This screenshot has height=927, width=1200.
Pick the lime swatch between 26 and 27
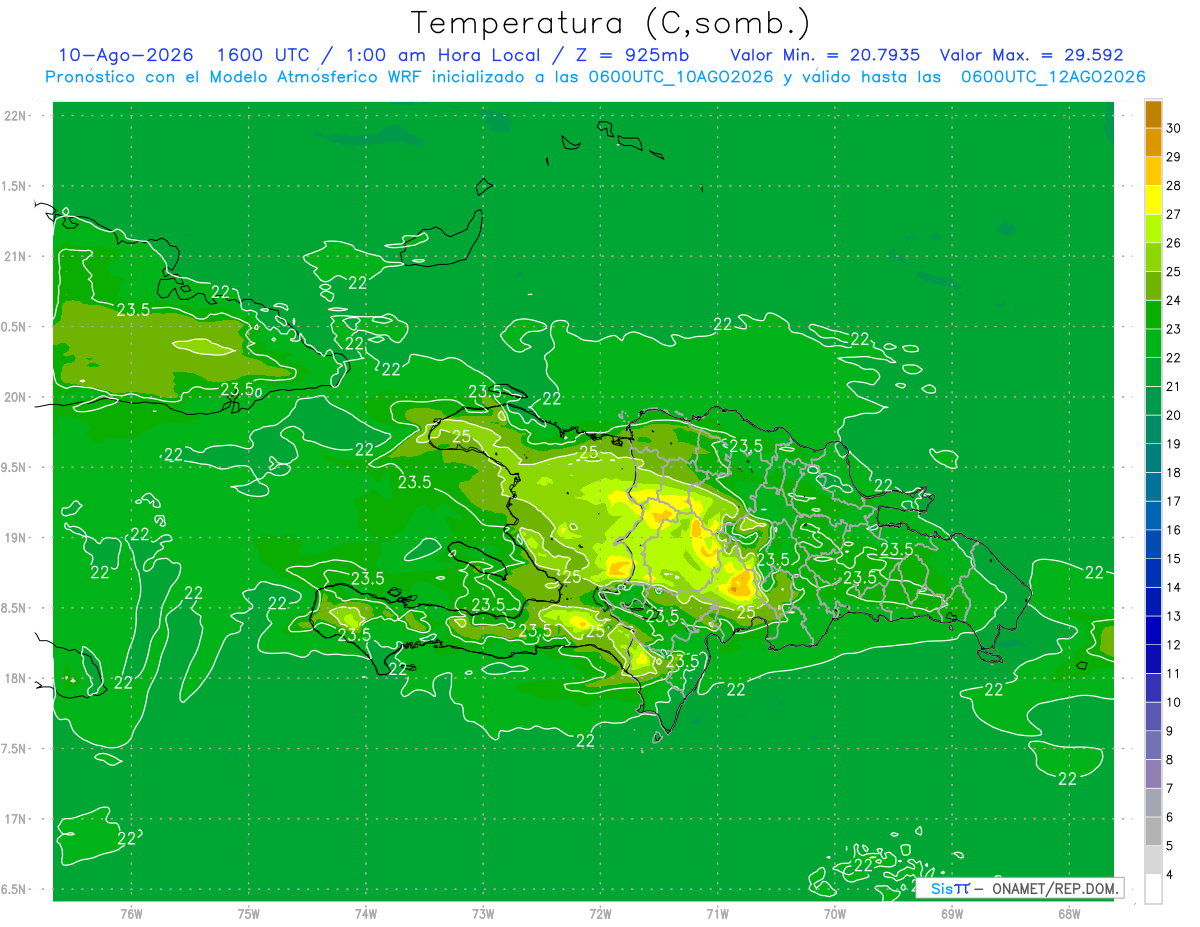coord(1153,229)
